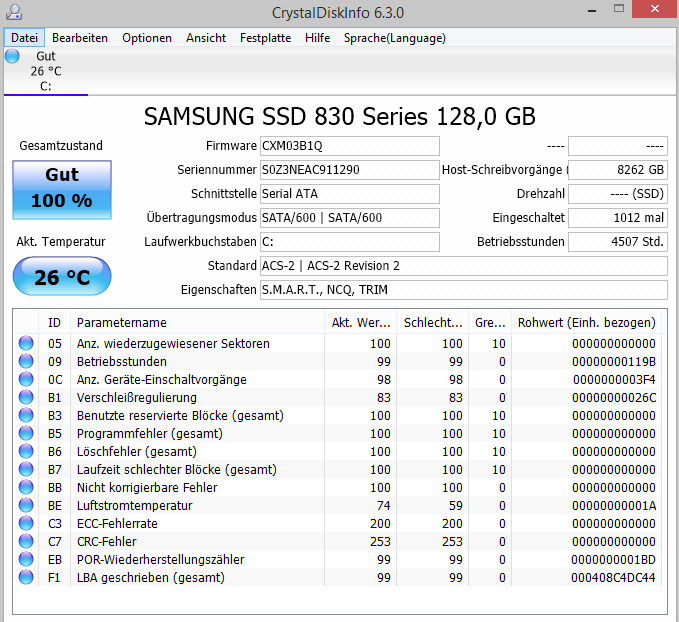The height and width of the screenshot is (622, 679).
Task: Click status orb for row 0C Geräte-Einschaltvorgänge
Action: click(x=26, y=379)
